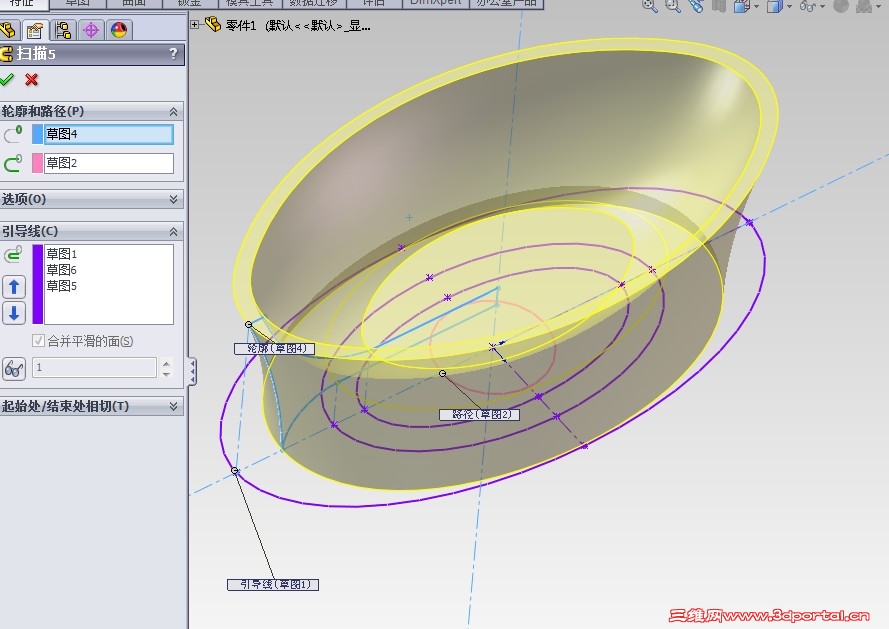Select the 草图4 profile input box

(x=109, y=134)
